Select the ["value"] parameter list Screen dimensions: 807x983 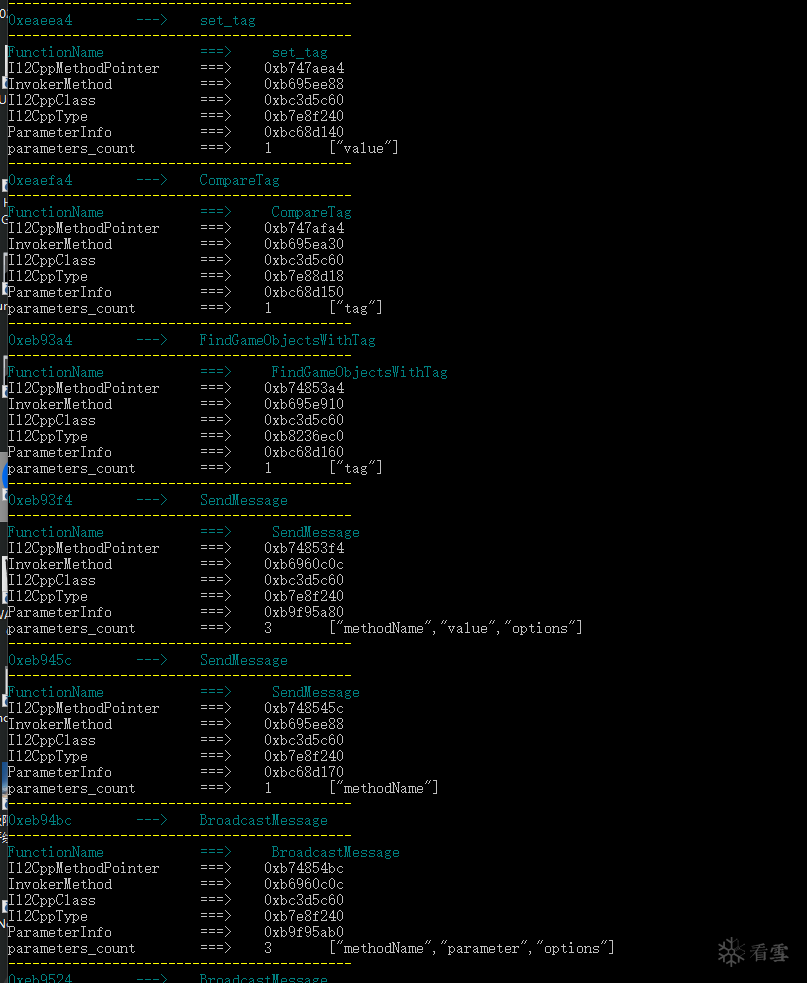tap(364, 148)
